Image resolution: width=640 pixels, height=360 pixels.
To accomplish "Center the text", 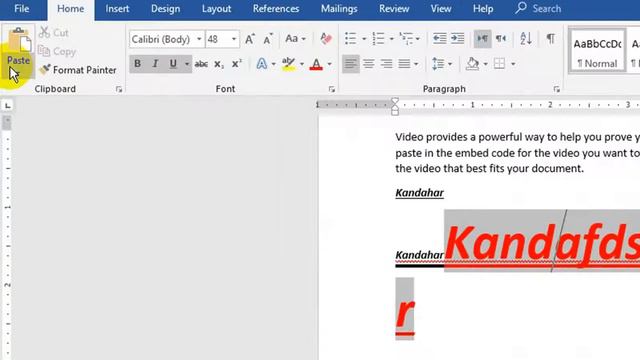I will point(369,64).
